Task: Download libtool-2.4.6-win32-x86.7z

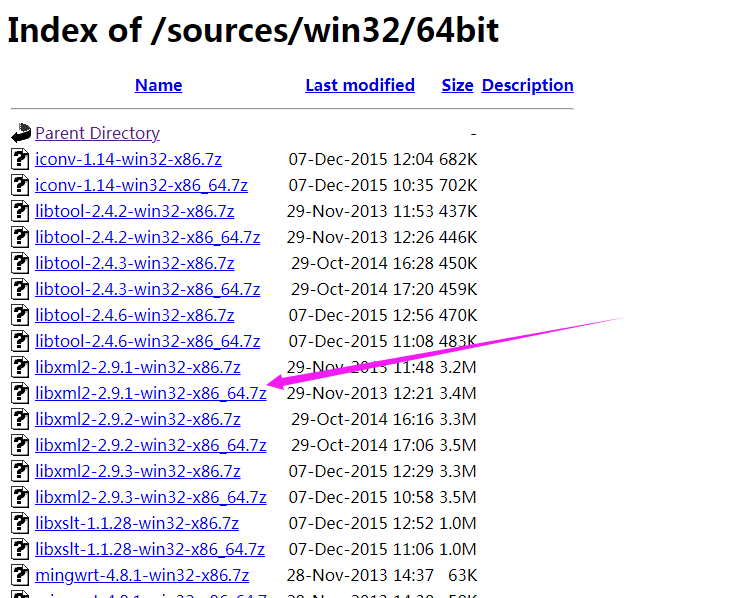Action: (x=135, y=316)
